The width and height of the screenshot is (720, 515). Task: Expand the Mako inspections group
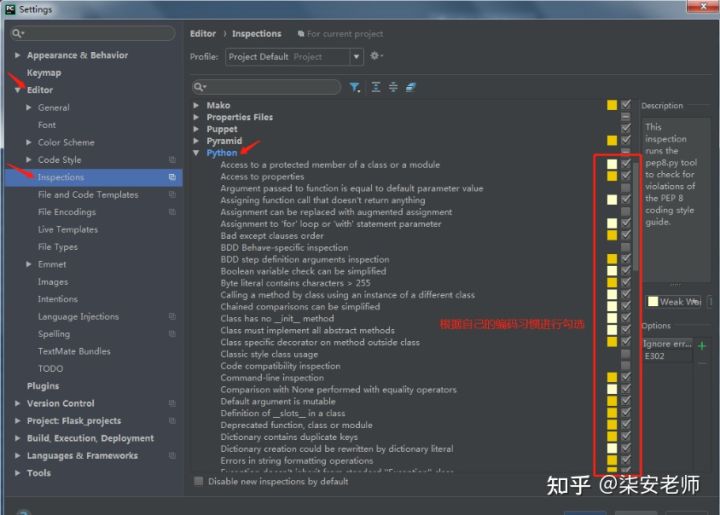click(197, 105)
